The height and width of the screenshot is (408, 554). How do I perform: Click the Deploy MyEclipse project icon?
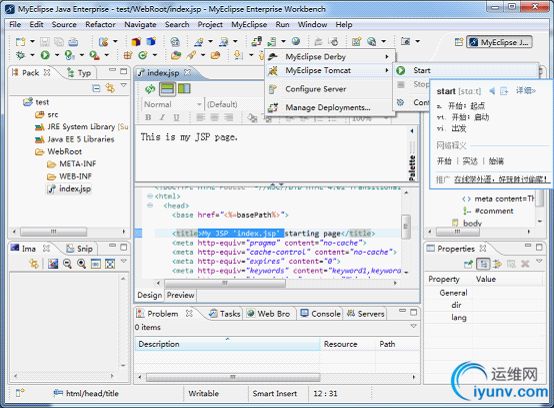point(257,41)
